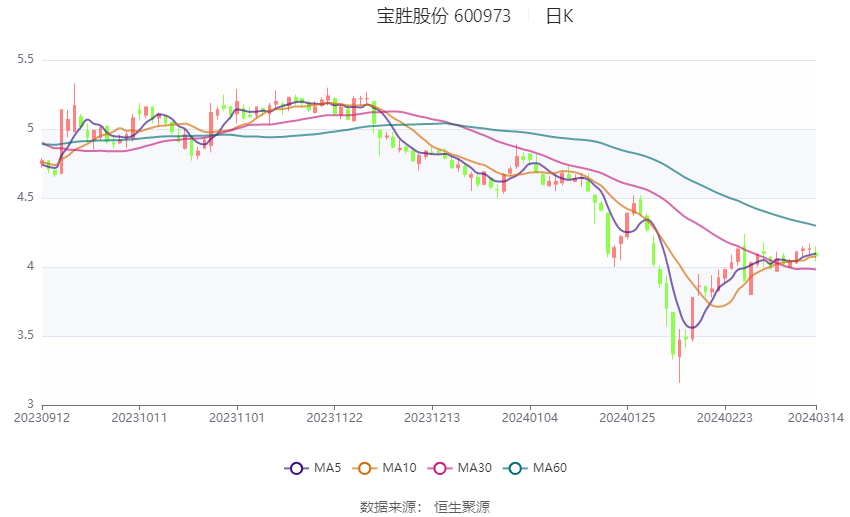The height and width of the screenshot is (517, 850).
Task: Click the 4.5 price axis label
Action: 25,198
